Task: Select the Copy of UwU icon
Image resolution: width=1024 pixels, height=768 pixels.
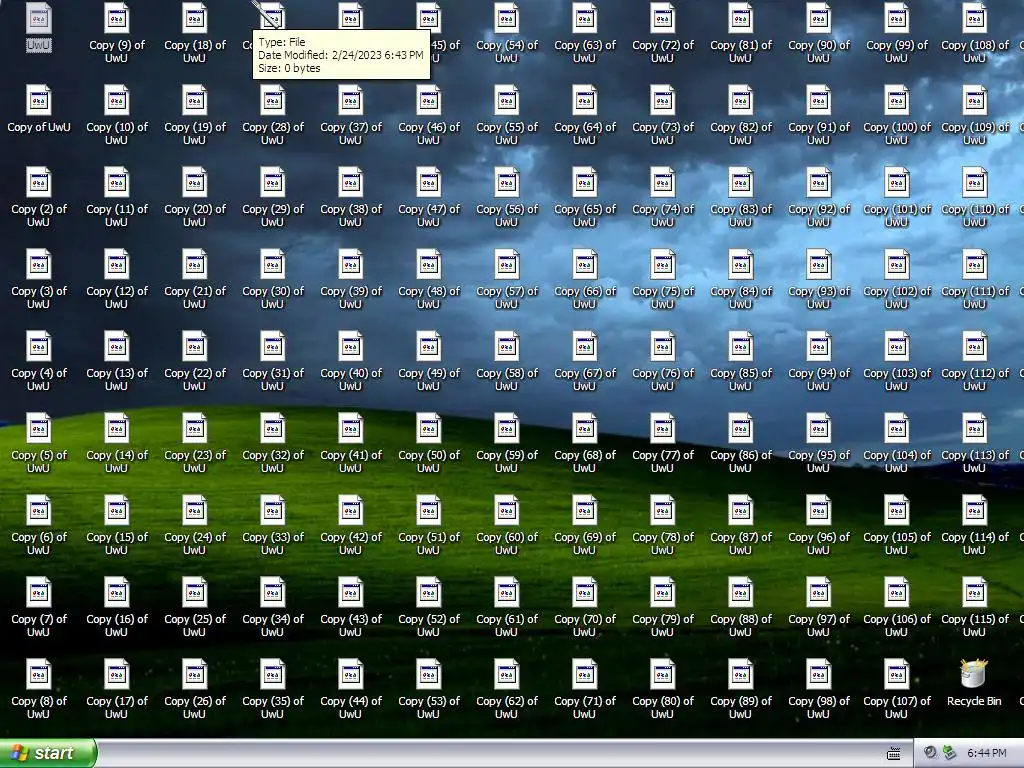Action: [x=39, y=101]
